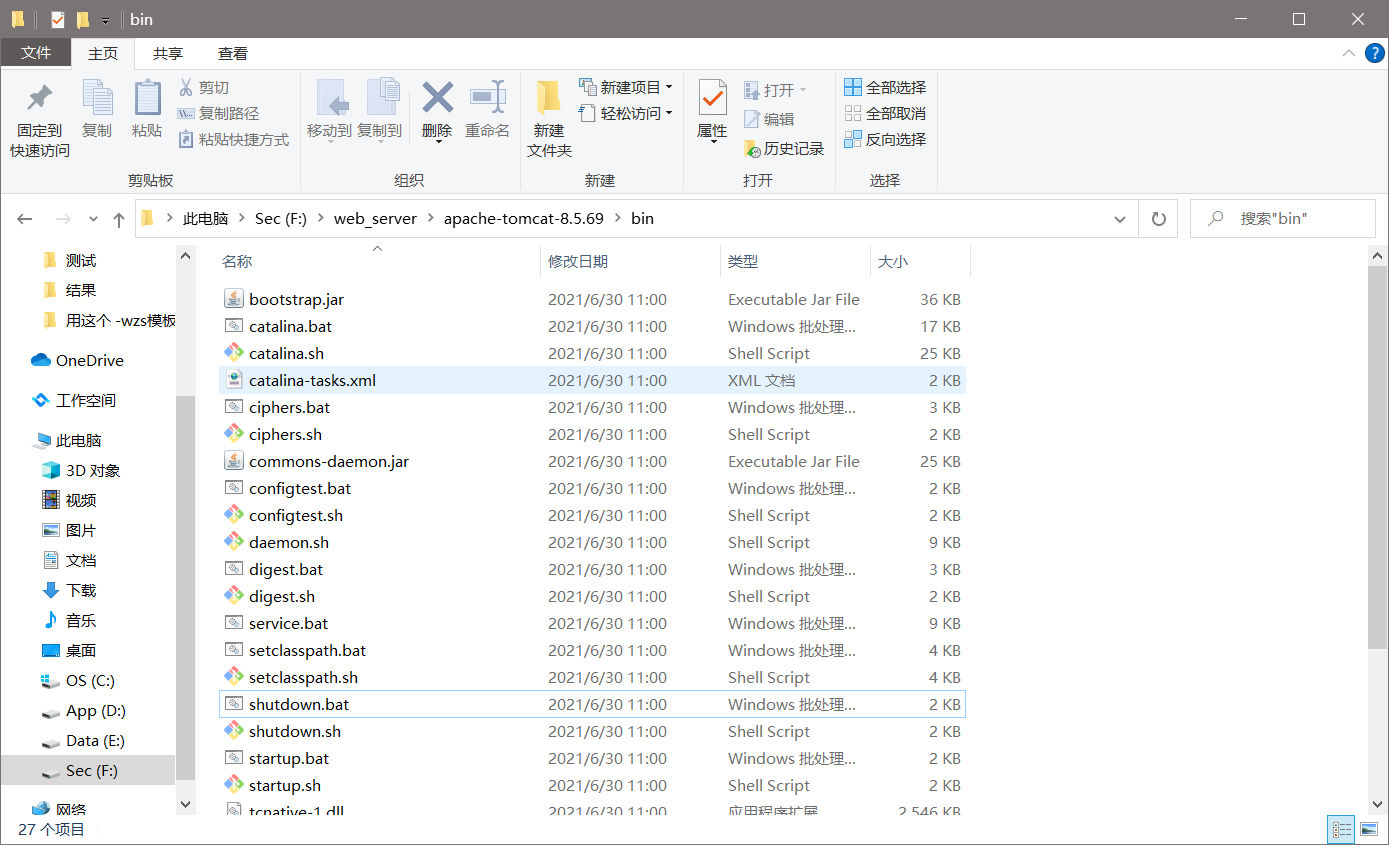Viewport: 1389px width, 845px height.
Task: Open the File (文件) tab
Action: (36, 53)
